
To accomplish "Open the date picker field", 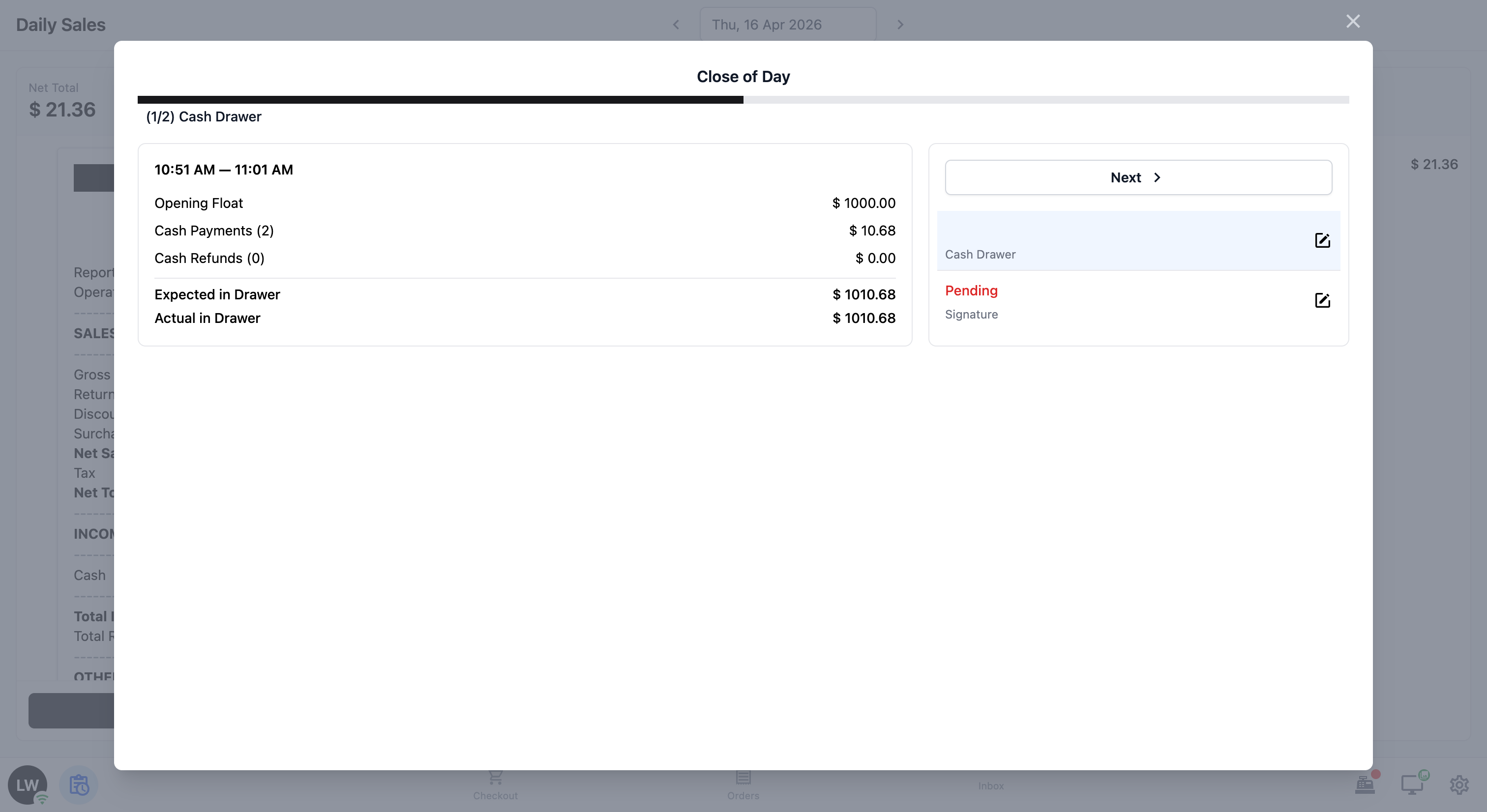I will [x=787, y=25].
